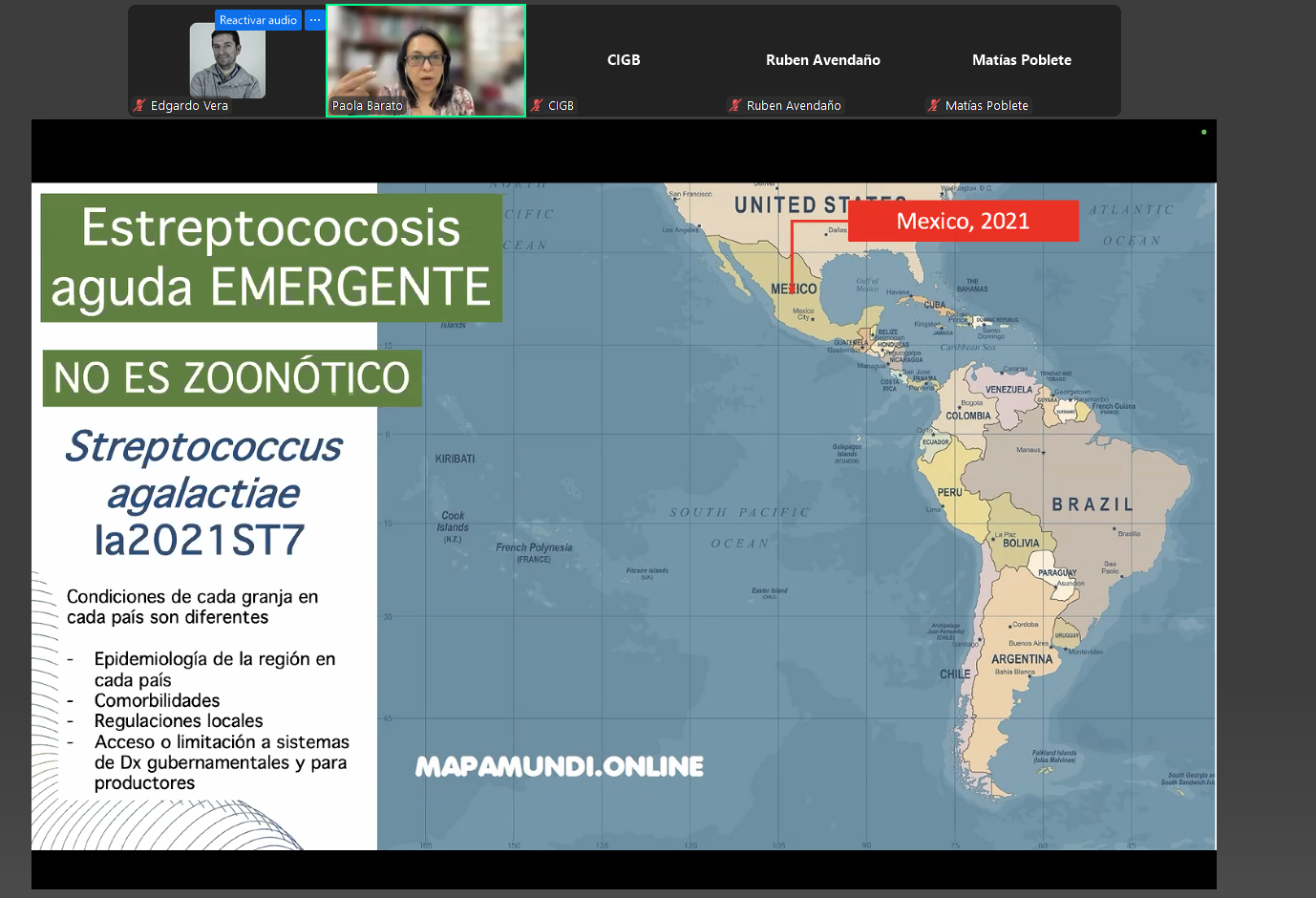This screenshot has height=898, width=1316.
Task: Select the Epidemiología de la región bullet
Action: pos(215,670)
